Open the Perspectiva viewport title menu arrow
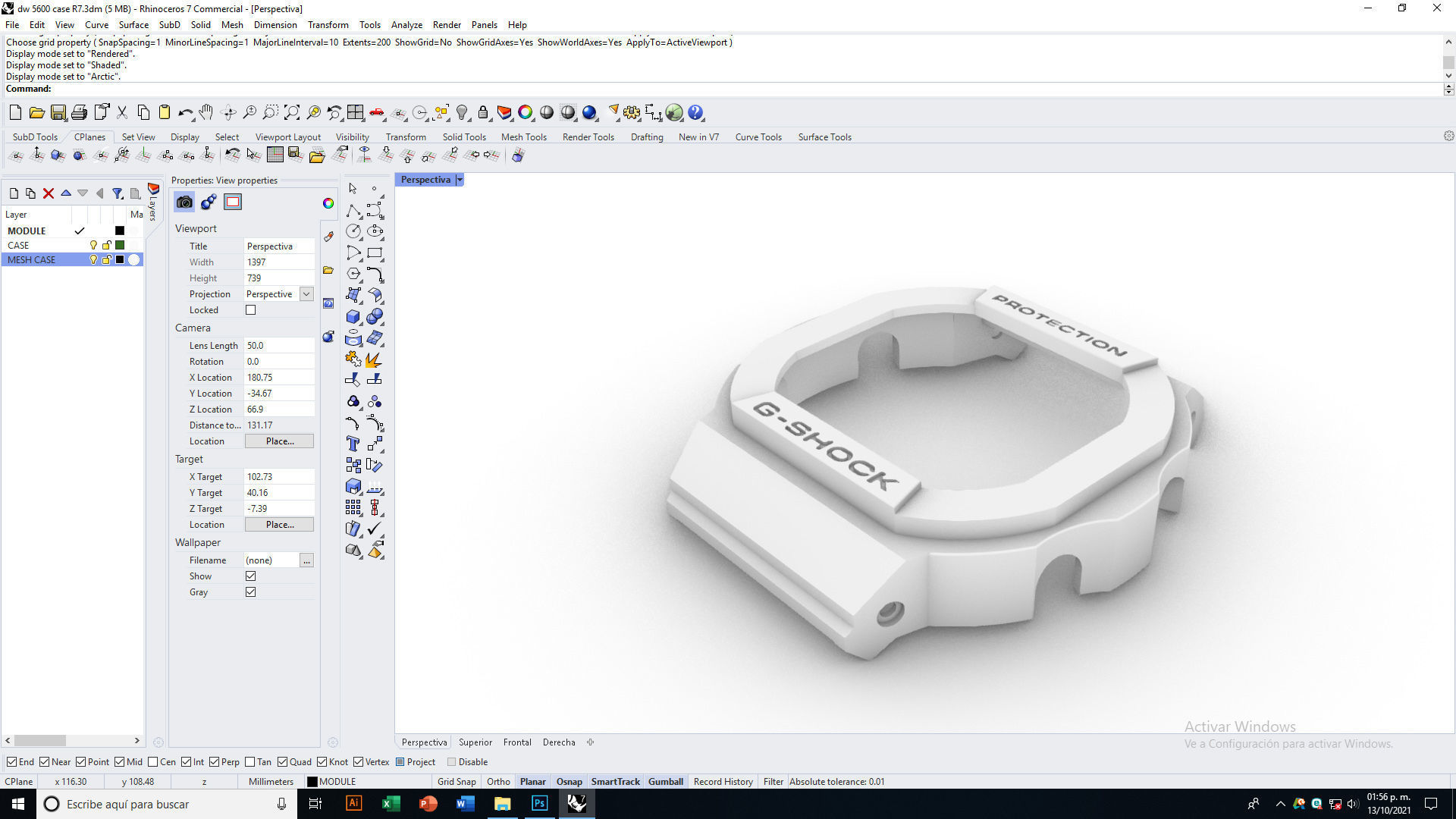Screen dimensions: 1456x819 click(x=460, y=180)
